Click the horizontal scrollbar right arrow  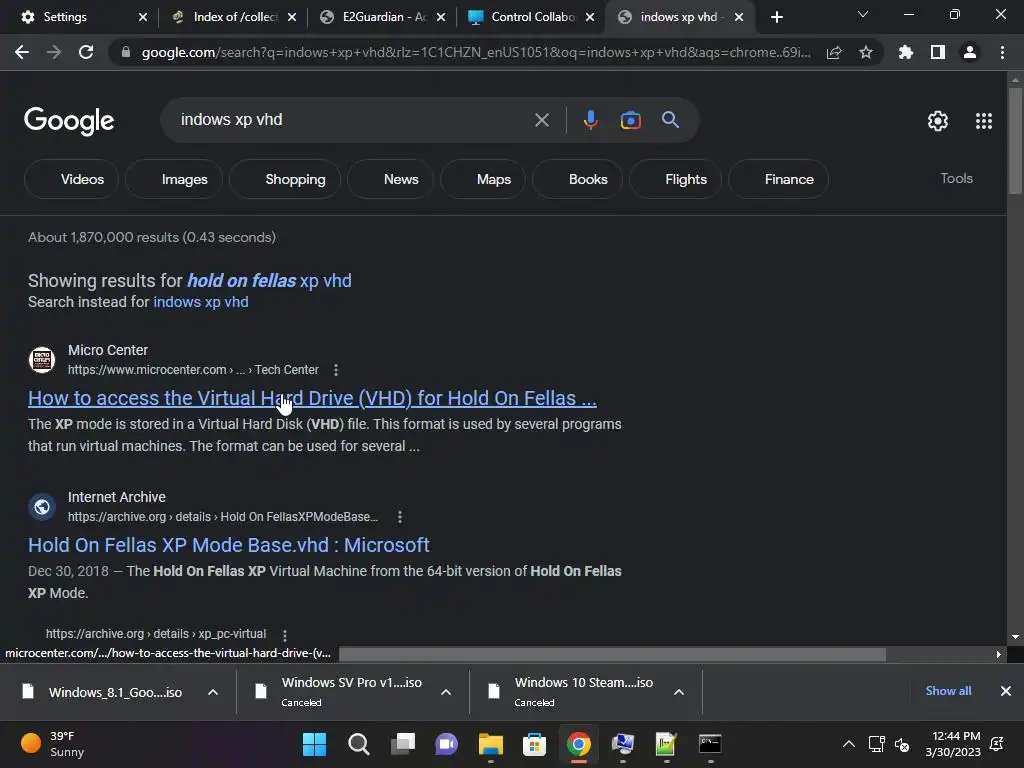[999, 654]
